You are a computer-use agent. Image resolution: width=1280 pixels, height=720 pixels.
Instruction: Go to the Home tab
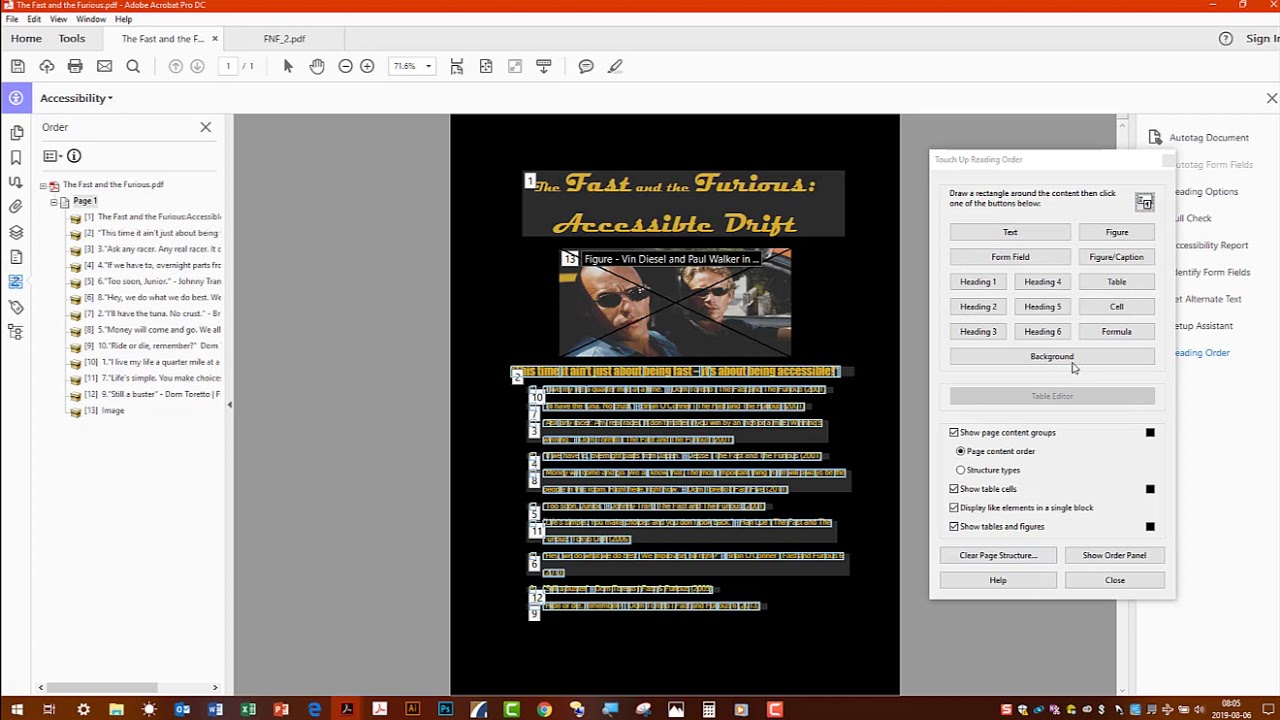click(26, 39)
